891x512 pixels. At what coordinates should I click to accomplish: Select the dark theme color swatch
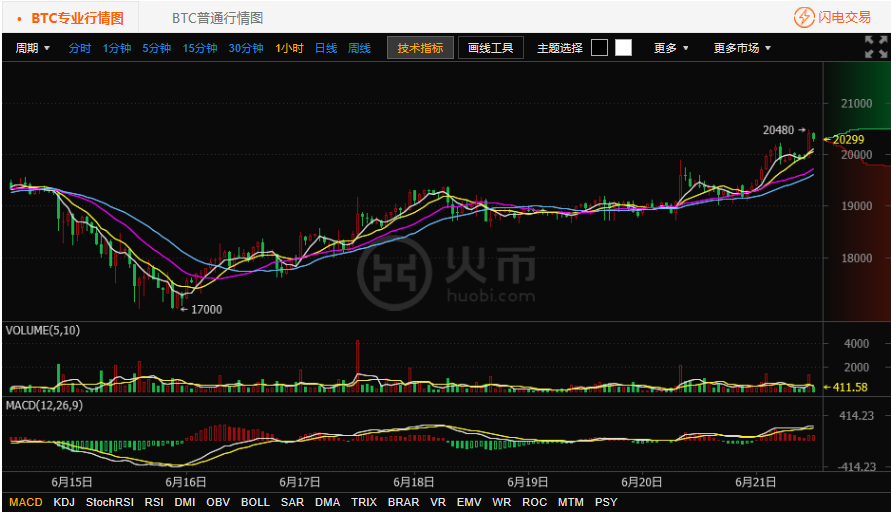point(599,48)
